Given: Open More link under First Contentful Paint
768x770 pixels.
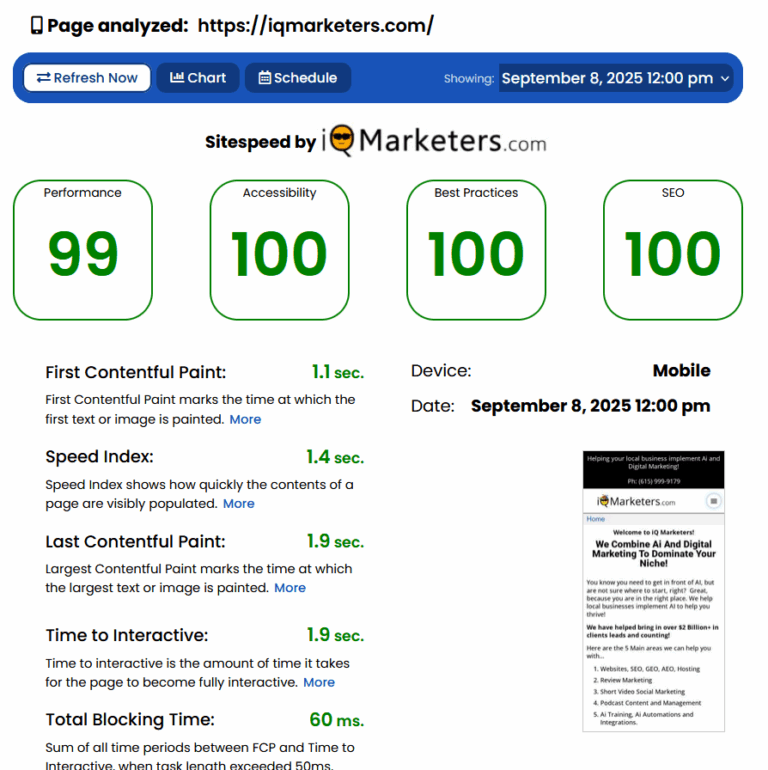Looking at the screenshot, I should coord(245,419).
